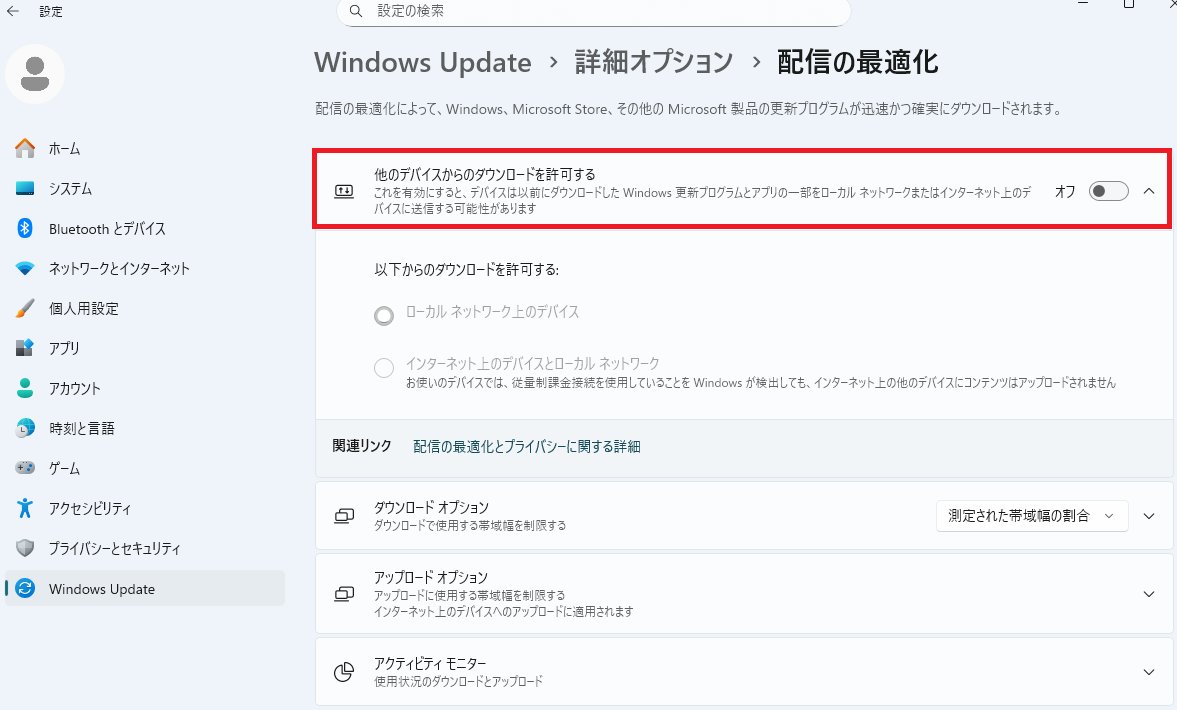This screenshot has width=1177, height=710.
Task: Click the 設定の検索 search field
Action: (594, 11)
